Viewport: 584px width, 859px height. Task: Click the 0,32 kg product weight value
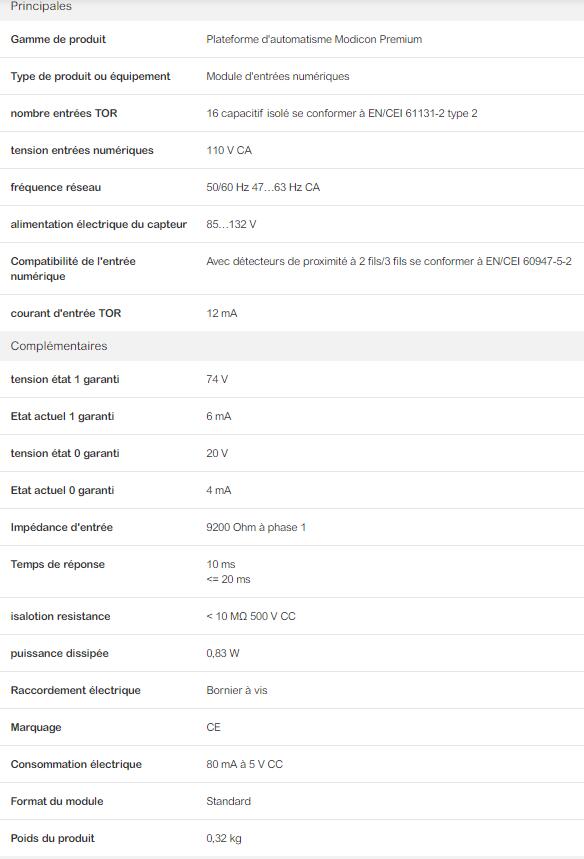224,838
